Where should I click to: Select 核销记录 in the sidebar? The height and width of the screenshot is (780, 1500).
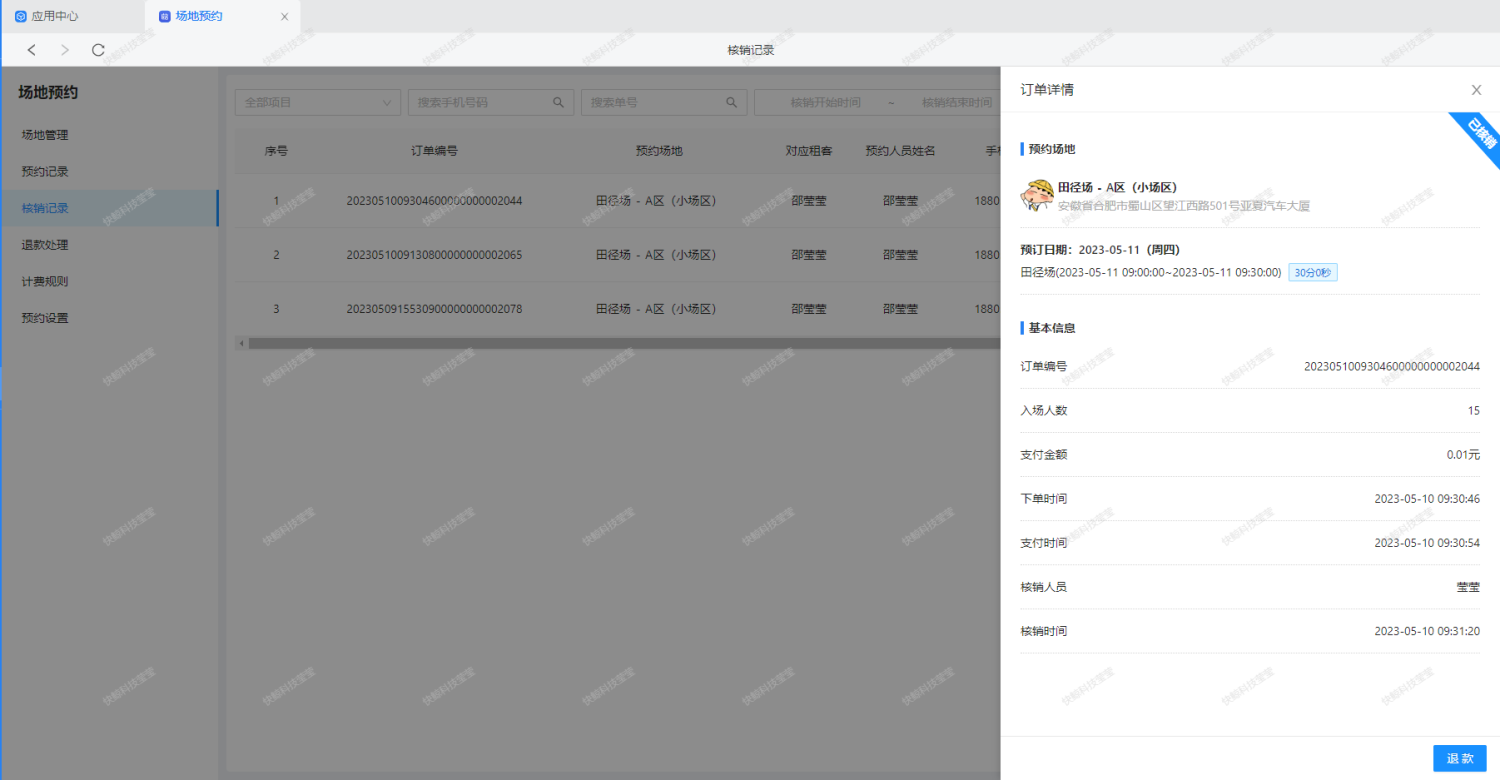click(110, 208)
